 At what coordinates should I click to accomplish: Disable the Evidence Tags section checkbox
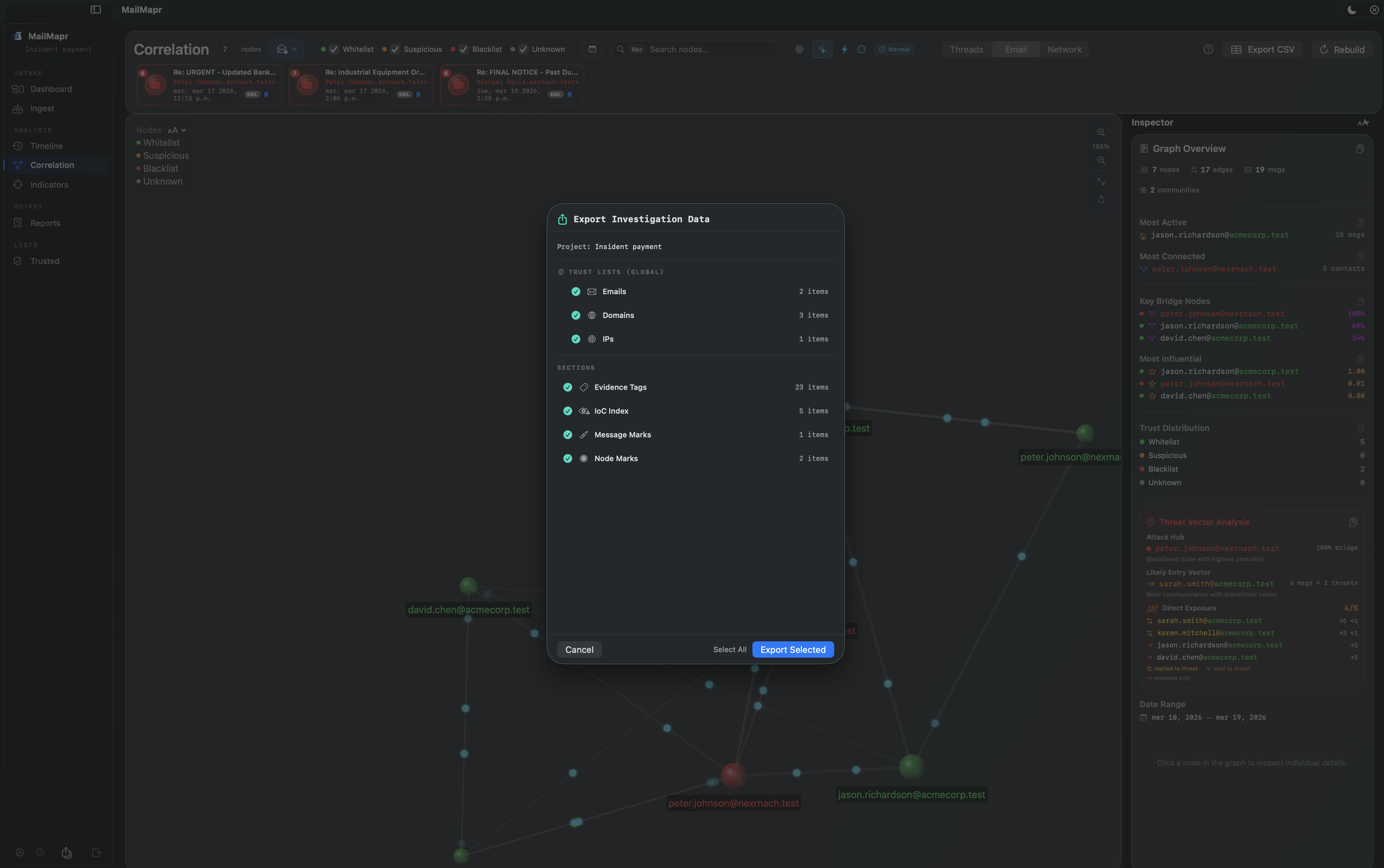coord(568,387)
